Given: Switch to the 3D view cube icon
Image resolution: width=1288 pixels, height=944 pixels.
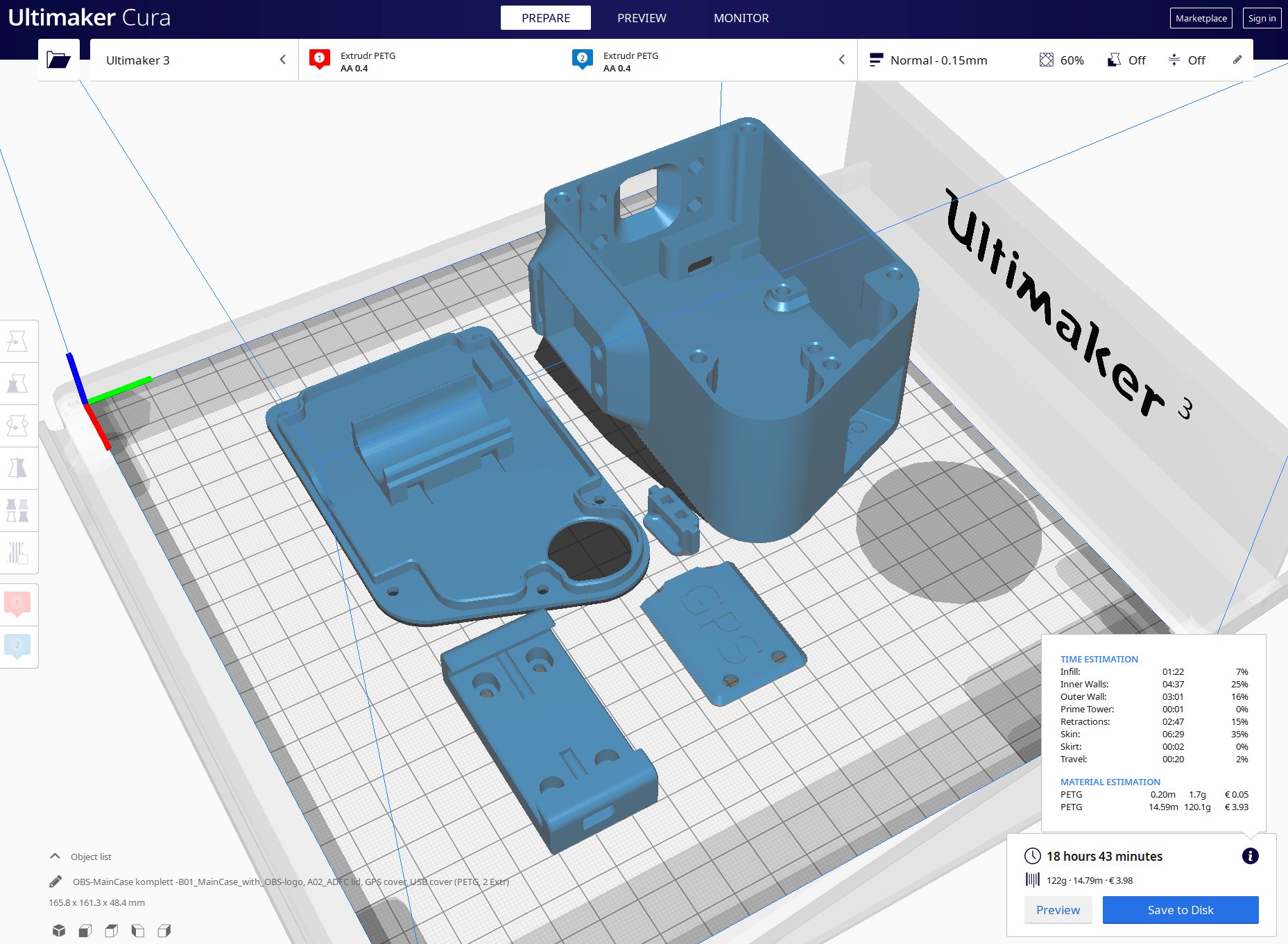Looking at the screenshot, I should [x=59, y=930].
